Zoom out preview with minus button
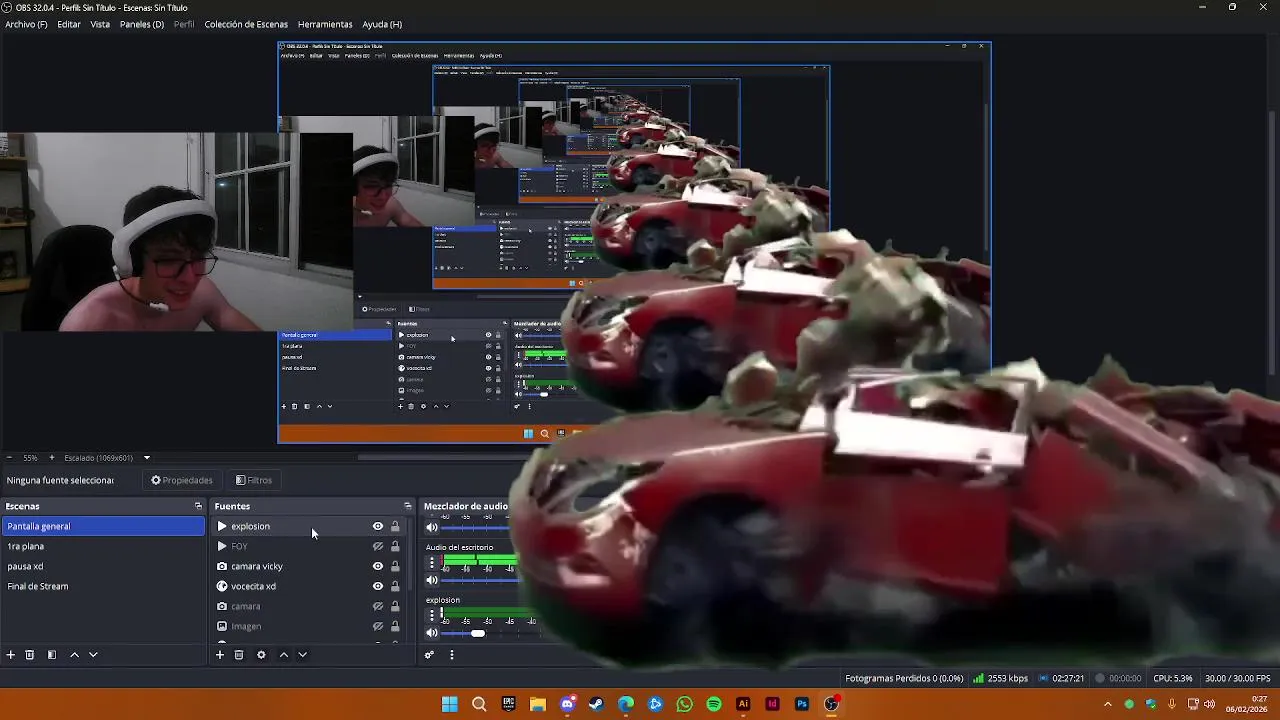 9,458
